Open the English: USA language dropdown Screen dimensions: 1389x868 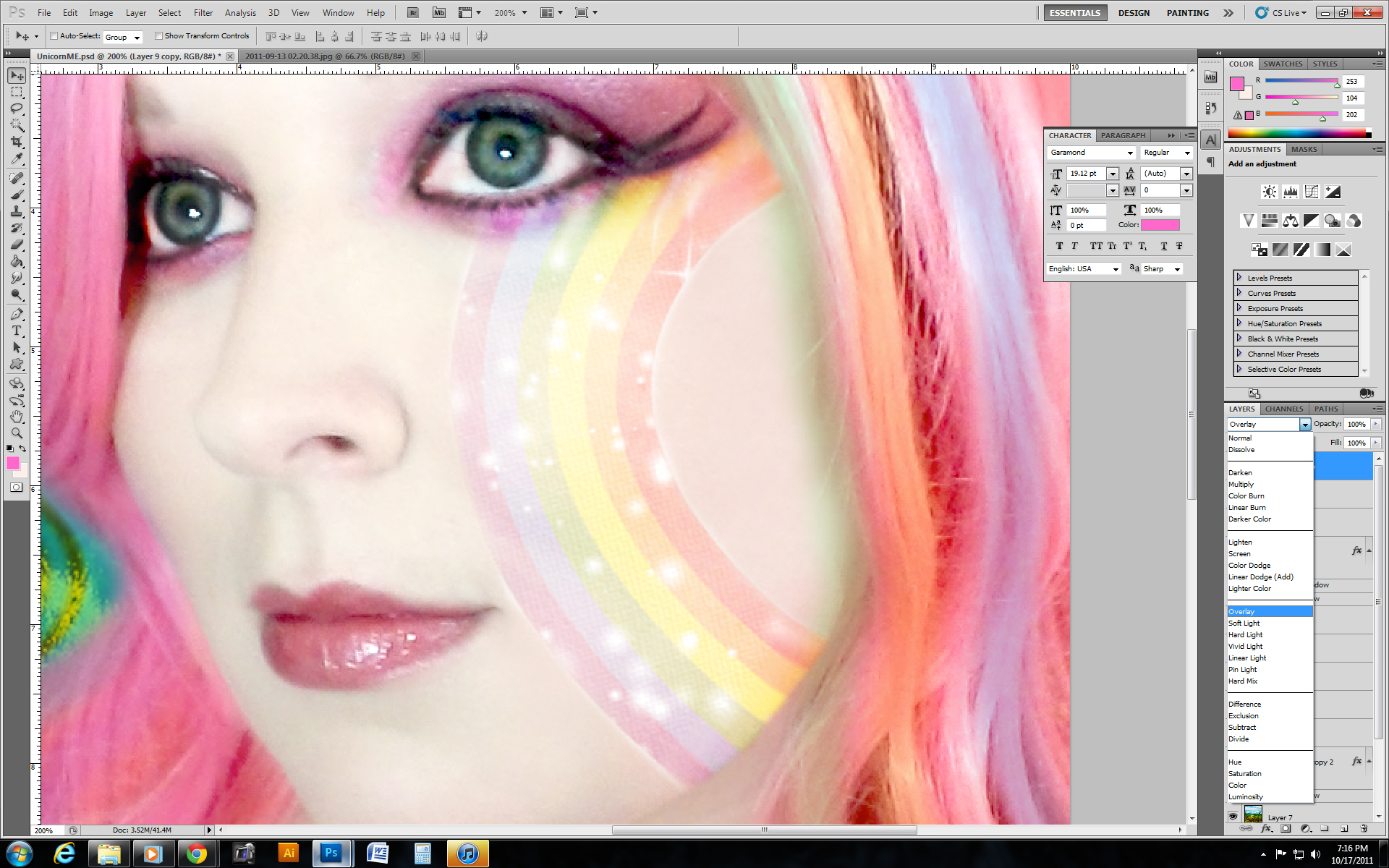(x=1084, y=269)
